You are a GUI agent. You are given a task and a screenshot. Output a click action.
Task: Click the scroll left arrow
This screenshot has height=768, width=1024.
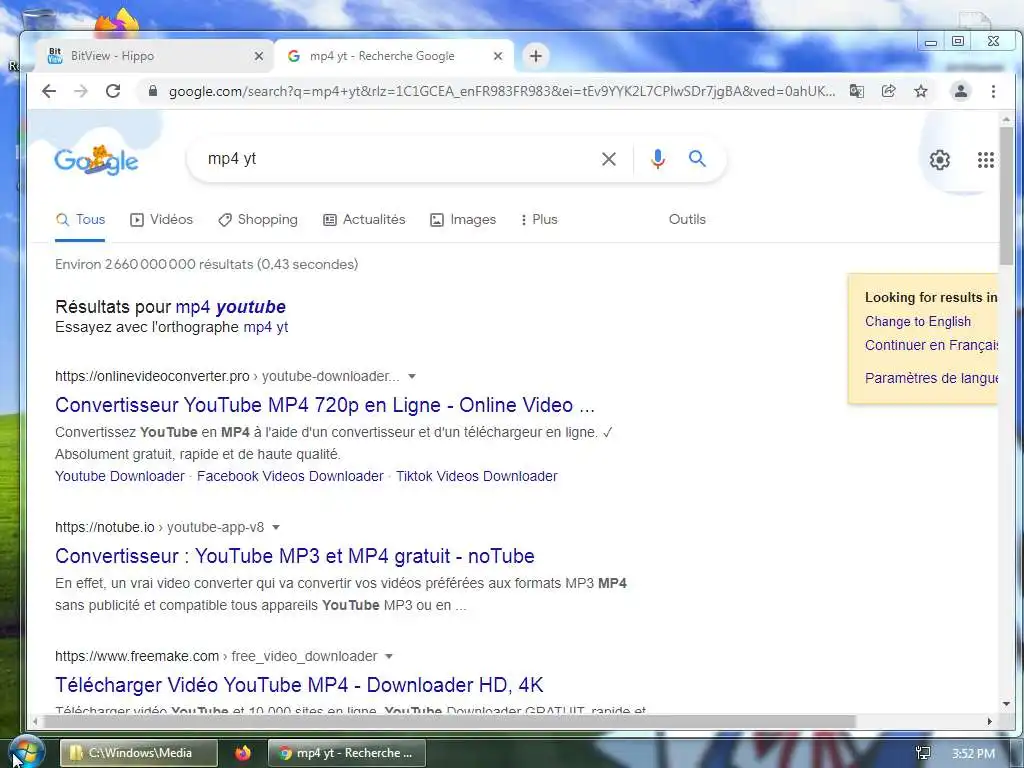(35, 721)
